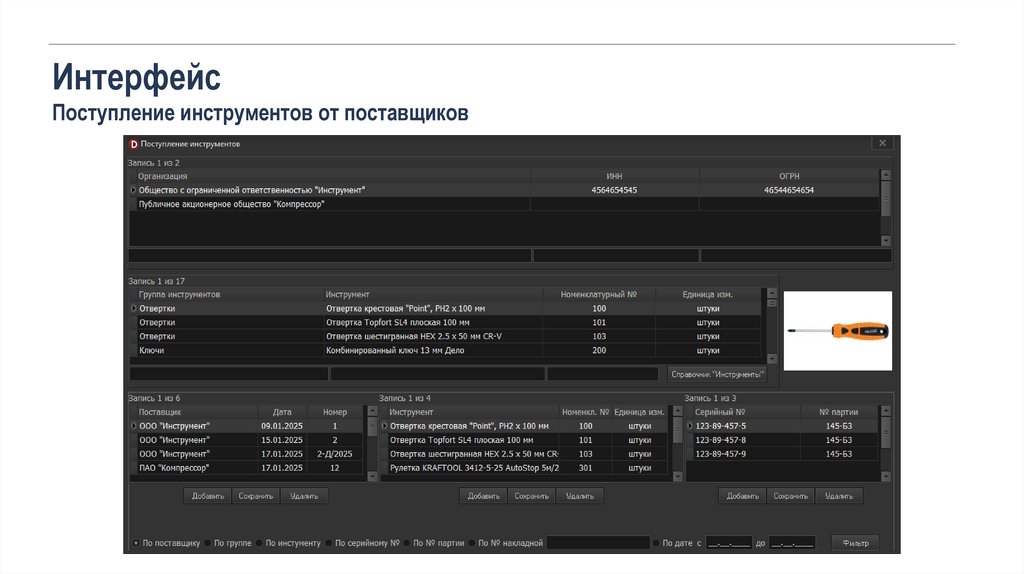Viewport: 1024px width, 574px height.
Task: Click the По № накладной text input field
Action: point(597,543)
